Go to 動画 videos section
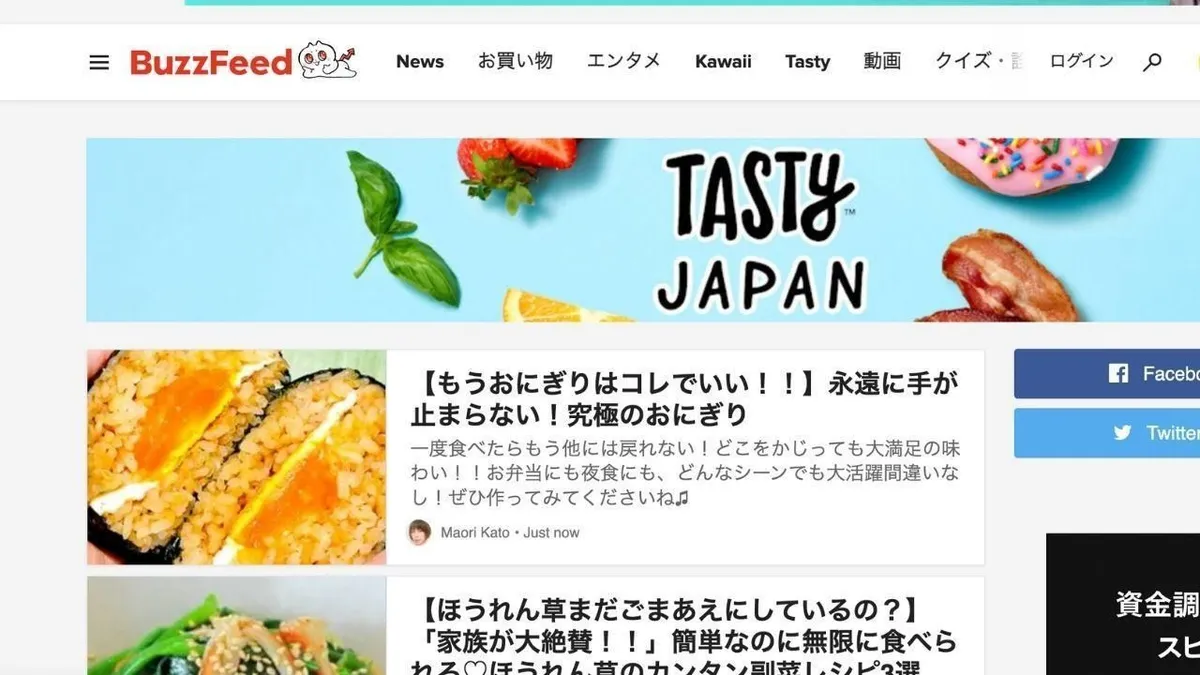Screen dimensions: 1200x675 882,62
